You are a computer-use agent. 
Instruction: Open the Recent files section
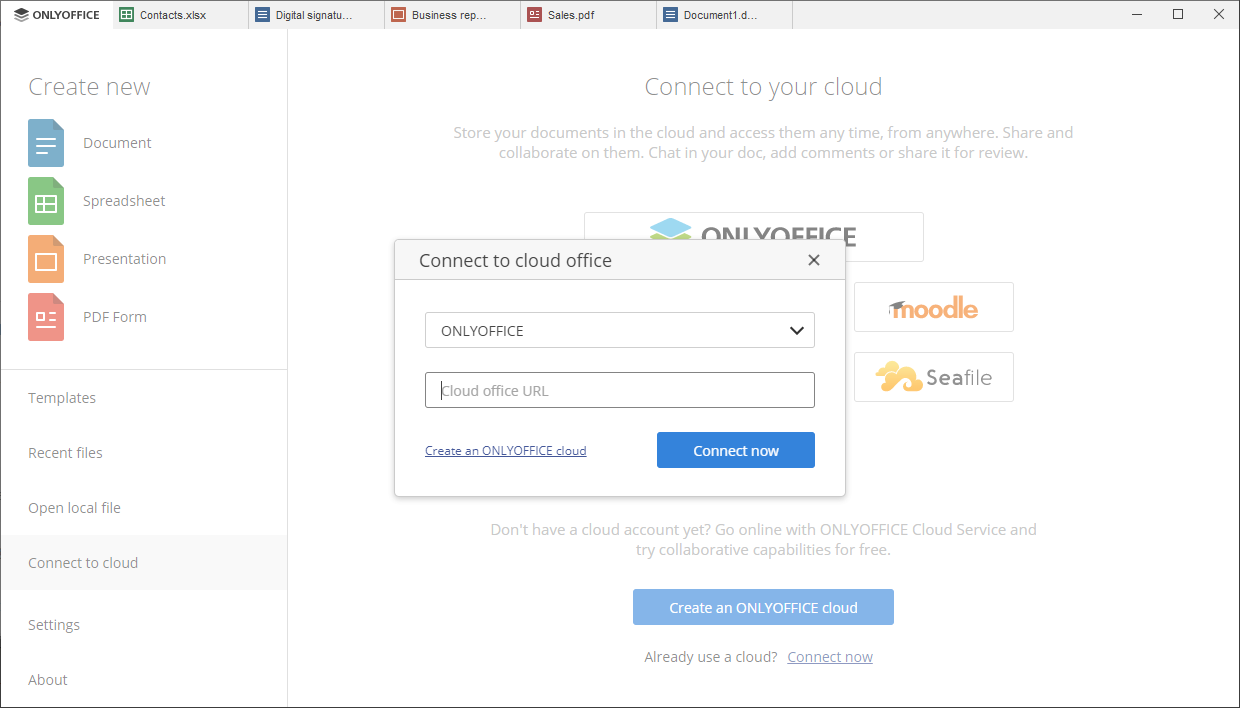tap(144, 453)
